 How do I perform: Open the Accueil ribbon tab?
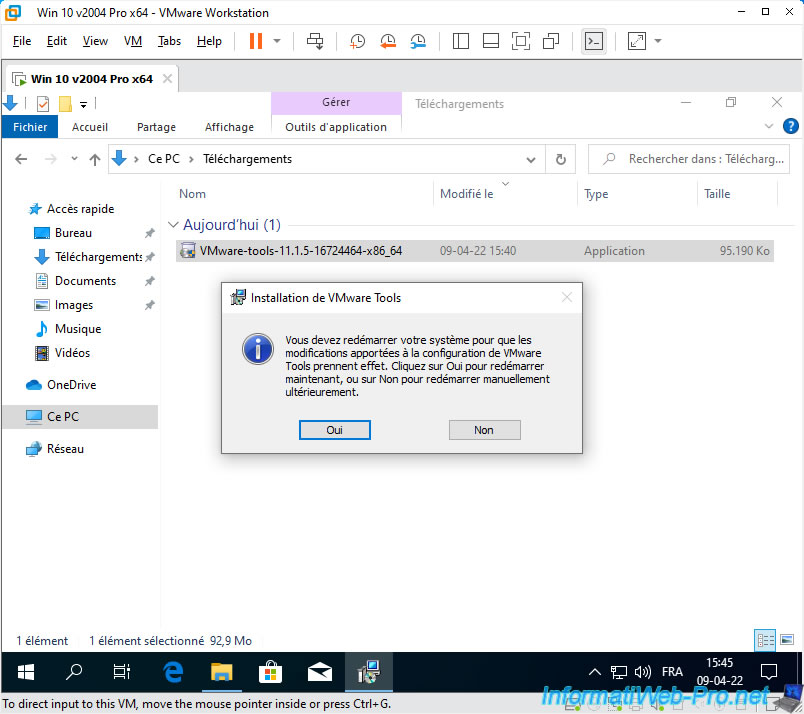coord(90,127)
